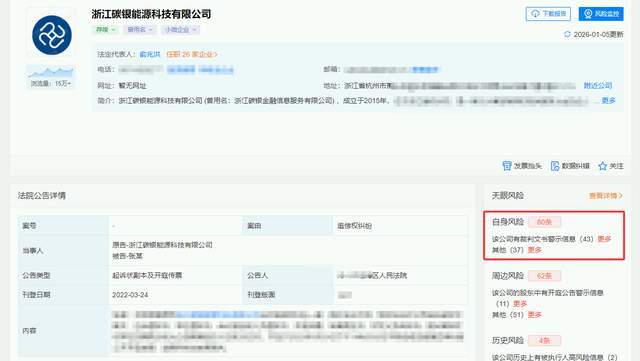Click the 周边风险 62条 badge

pos(544,276)
